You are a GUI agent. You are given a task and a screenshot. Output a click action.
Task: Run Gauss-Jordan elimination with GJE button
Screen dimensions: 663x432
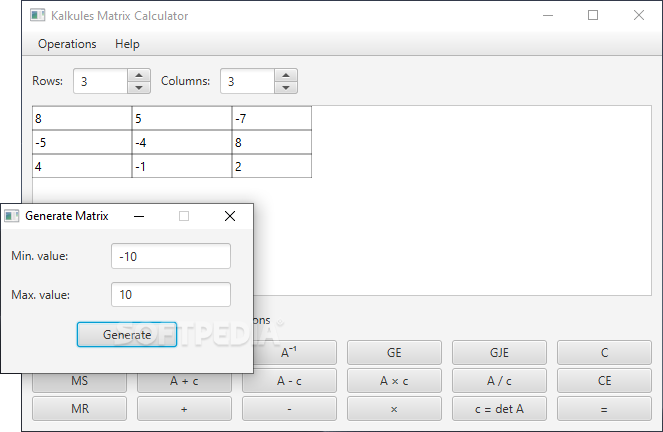pyautogui.click(x=499, y=353)
